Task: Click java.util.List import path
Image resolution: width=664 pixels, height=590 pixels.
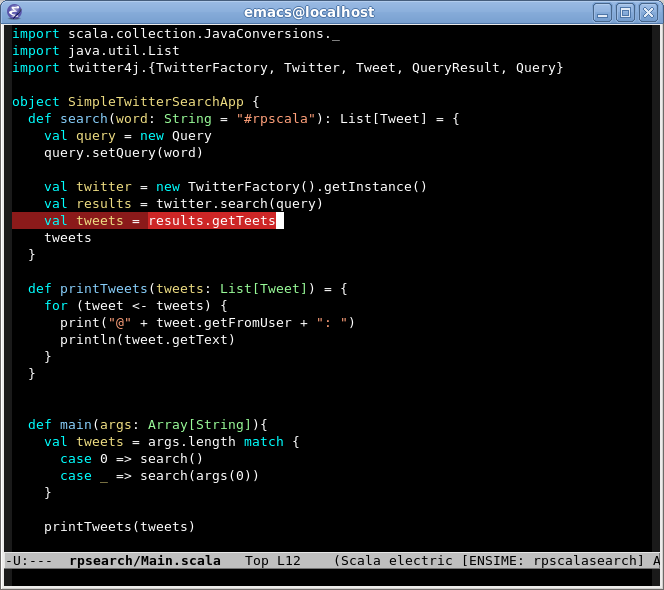Action: (x=124, y=51)
